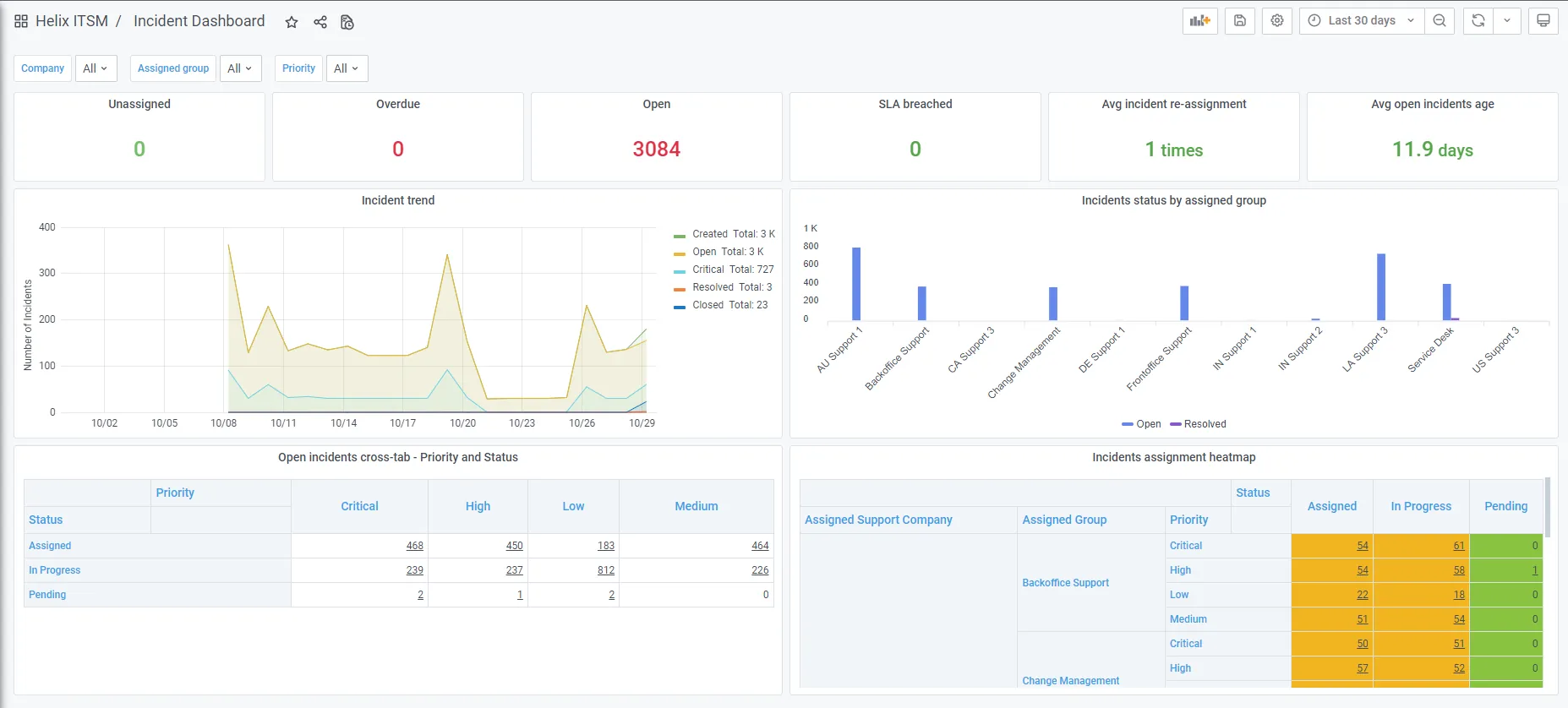Open Incidents status by assigned group title
This screenshot has height=708, width=1568.
[1174, 200]
